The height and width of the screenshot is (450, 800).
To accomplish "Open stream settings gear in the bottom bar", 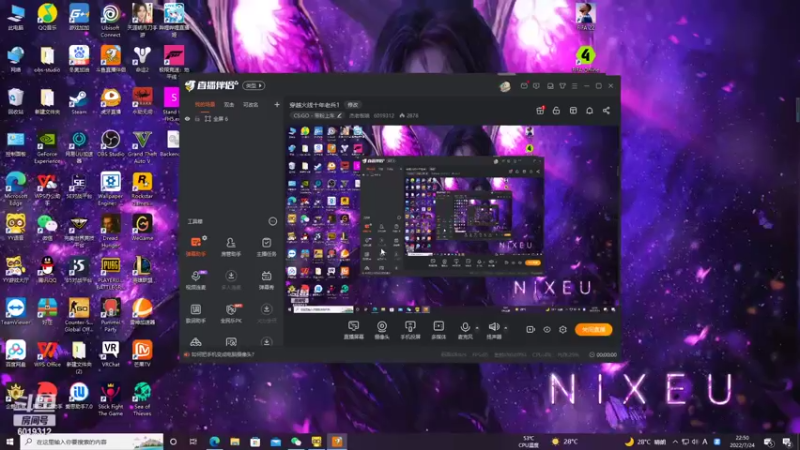I will click(563, 330).
